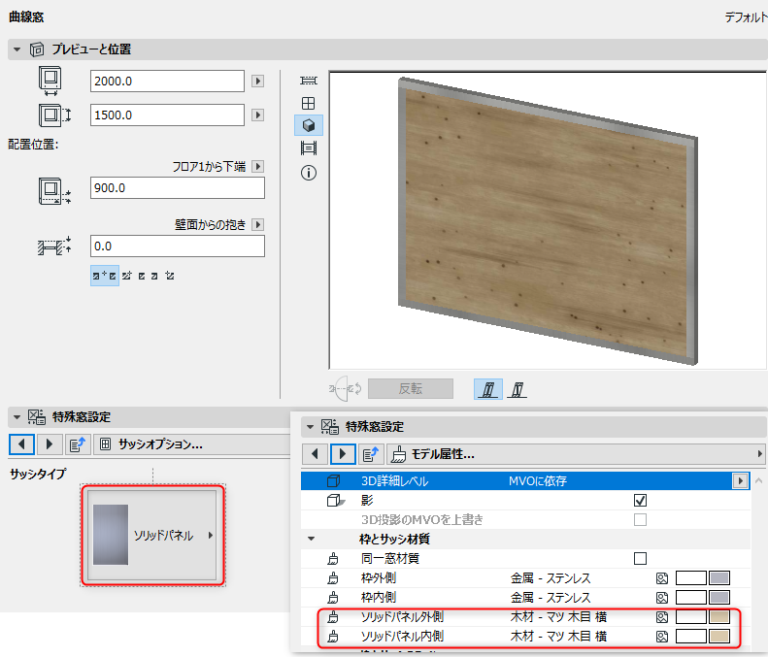Select the second opening orientation icon
768x657 pixels.
[x=517, y=389]
